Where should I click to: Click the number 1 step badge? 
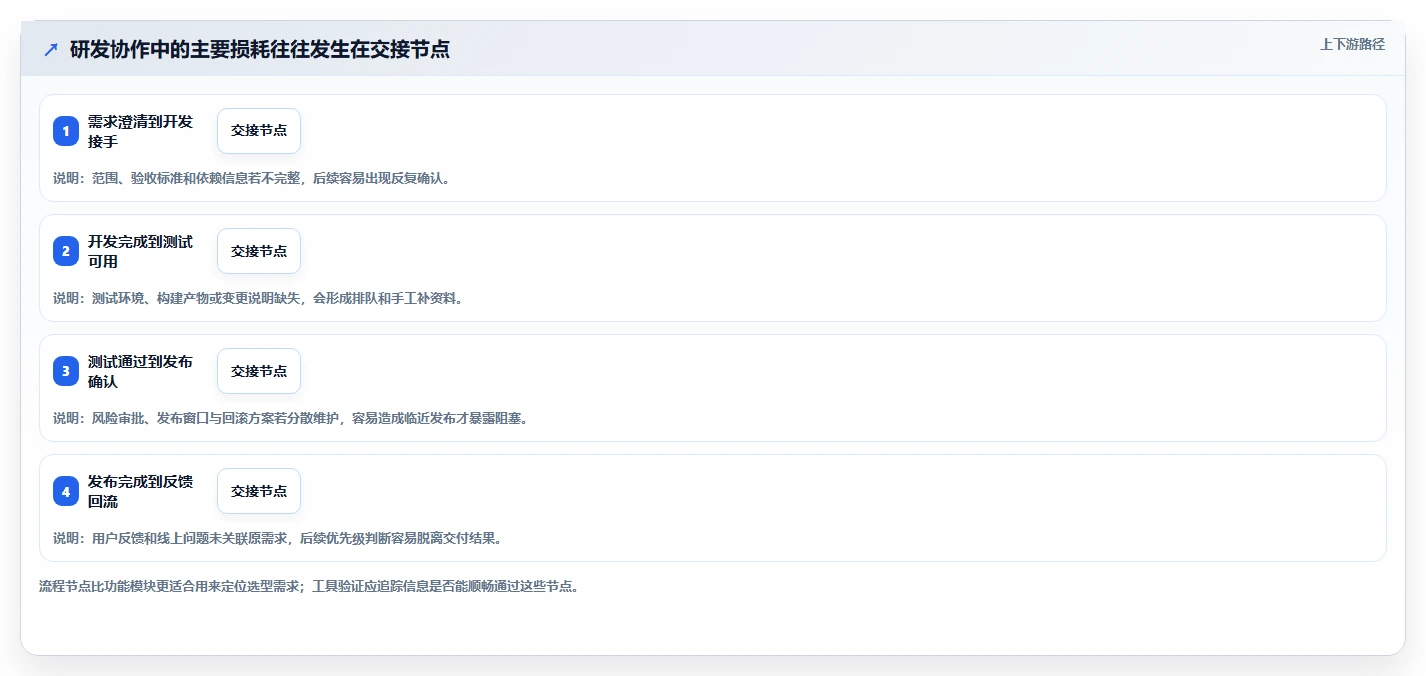point(66,131)
